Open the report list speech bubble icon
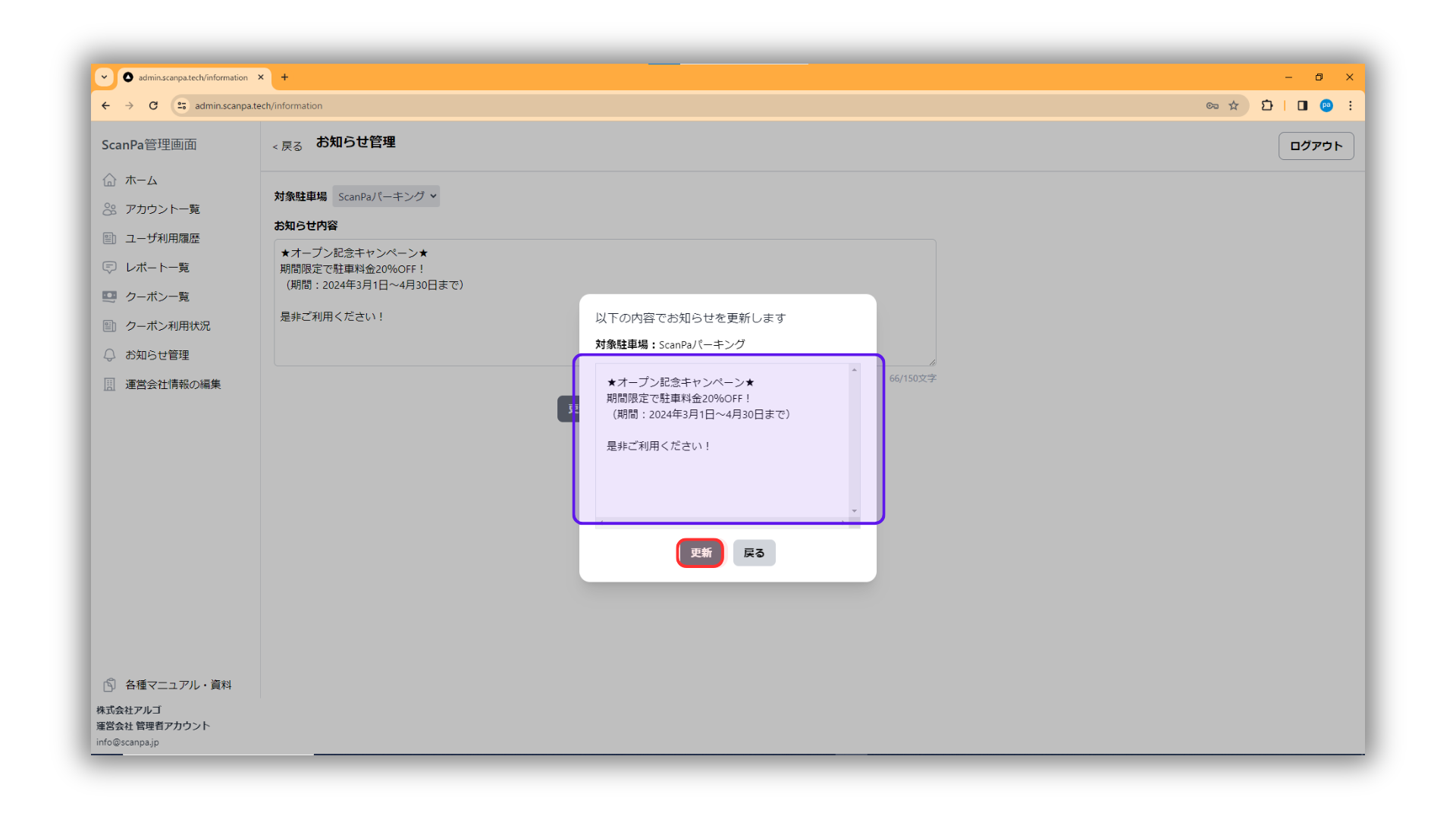 pyautogui.click(x=110, y=268)
